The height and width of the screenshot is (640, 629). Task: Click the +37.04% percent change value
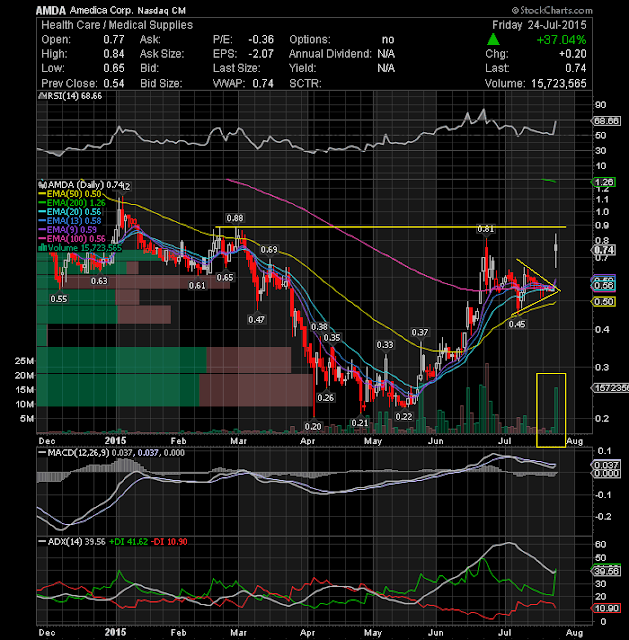[561, 40]
